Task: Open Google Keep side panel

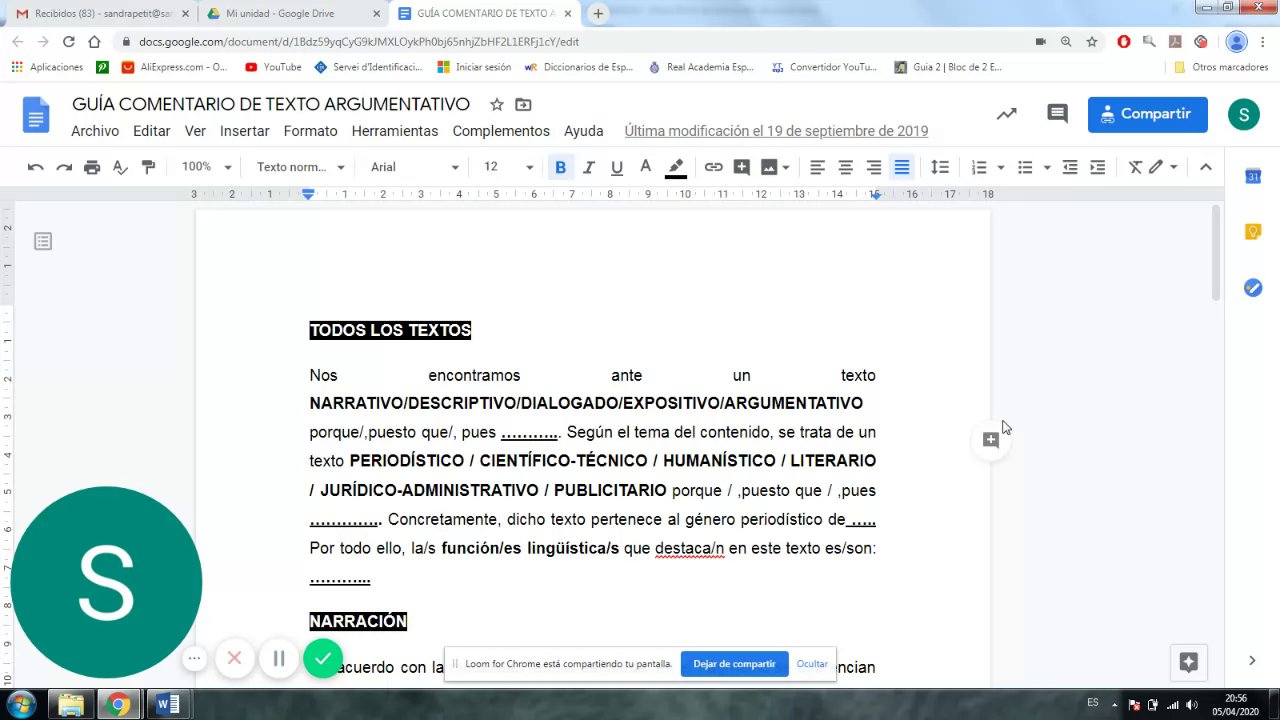Action: click(x=1253, y=232)
